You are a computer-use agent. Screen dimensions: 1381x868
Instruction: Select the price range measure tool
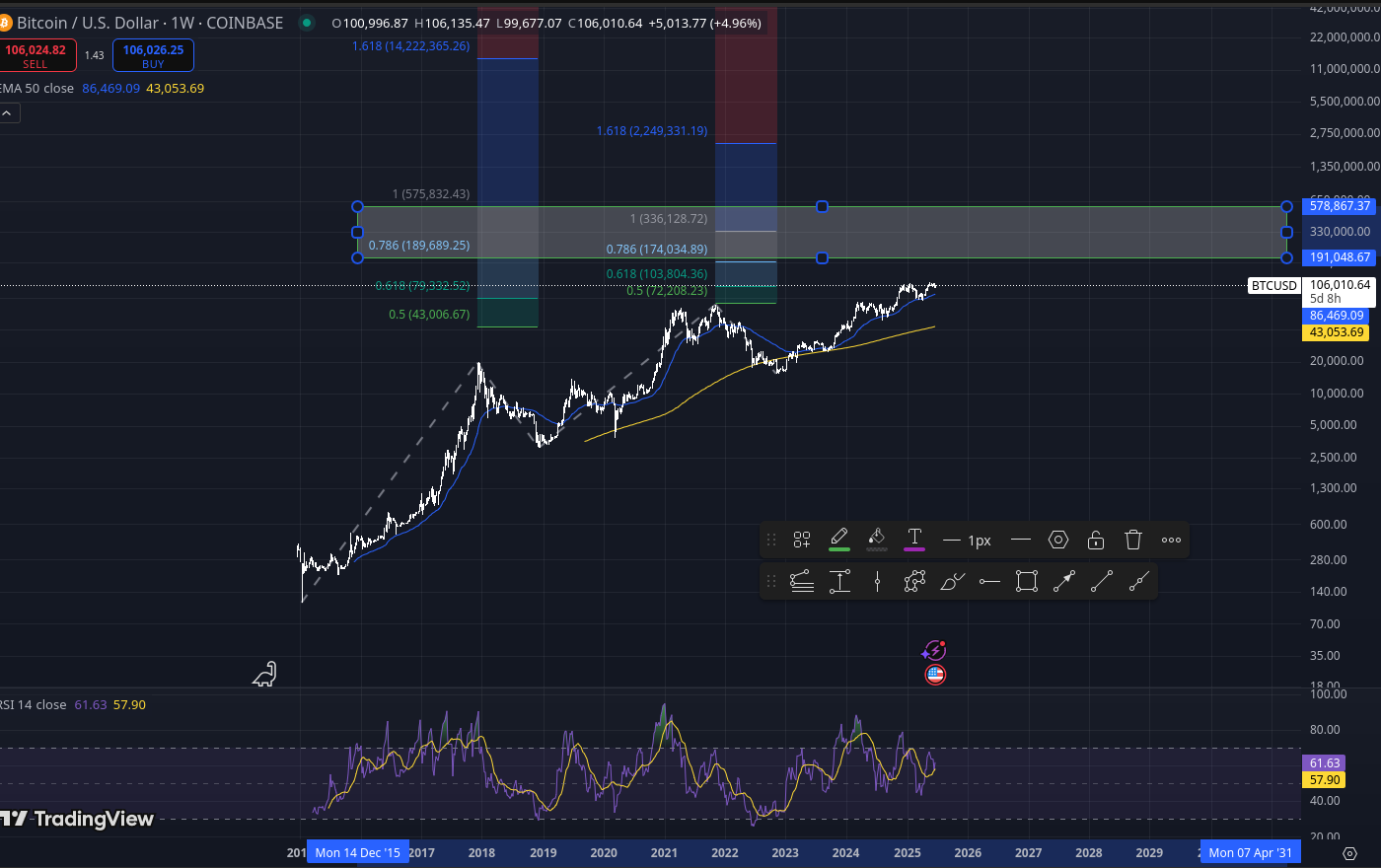pos(839,582)
